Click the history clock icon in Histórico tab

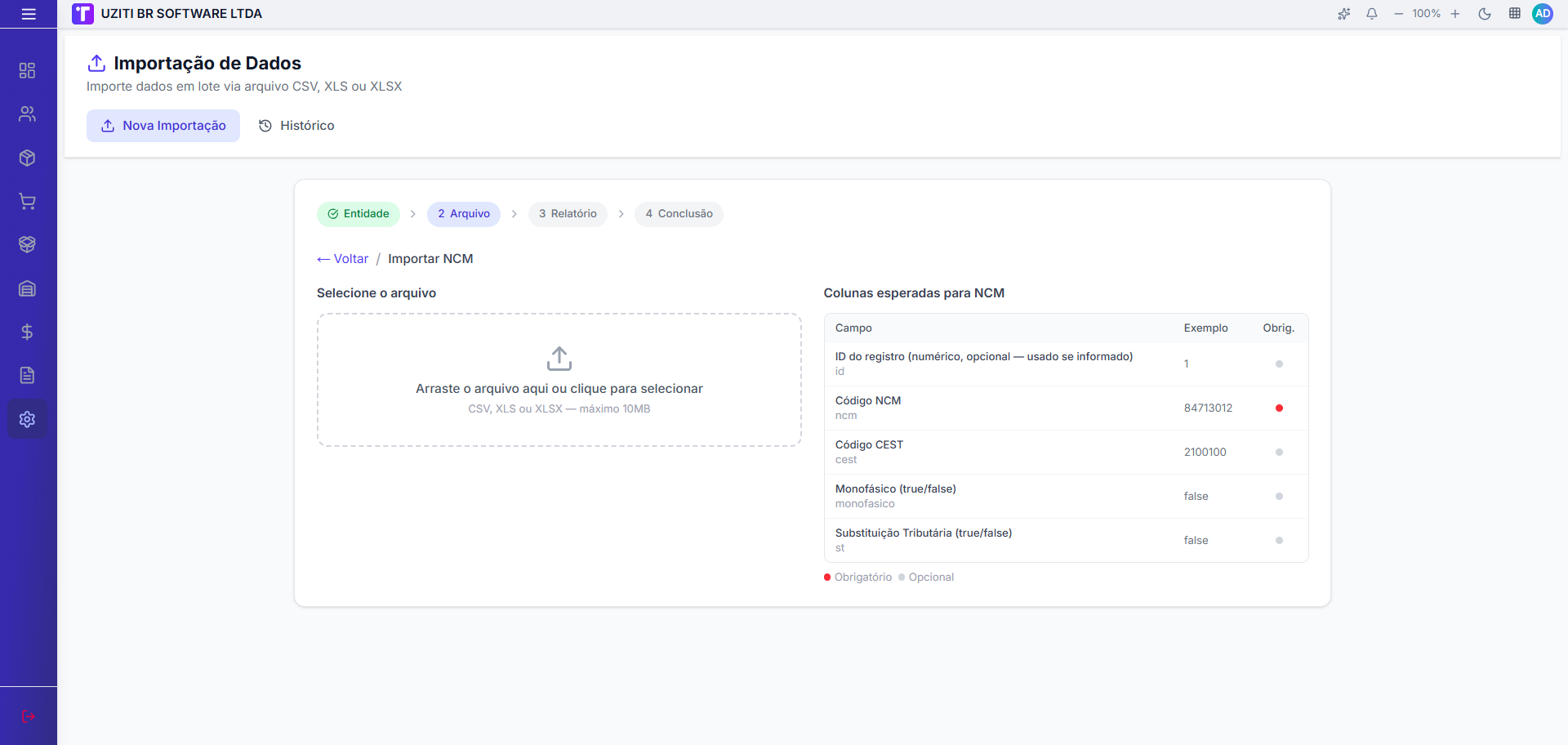tap(265, 126)
